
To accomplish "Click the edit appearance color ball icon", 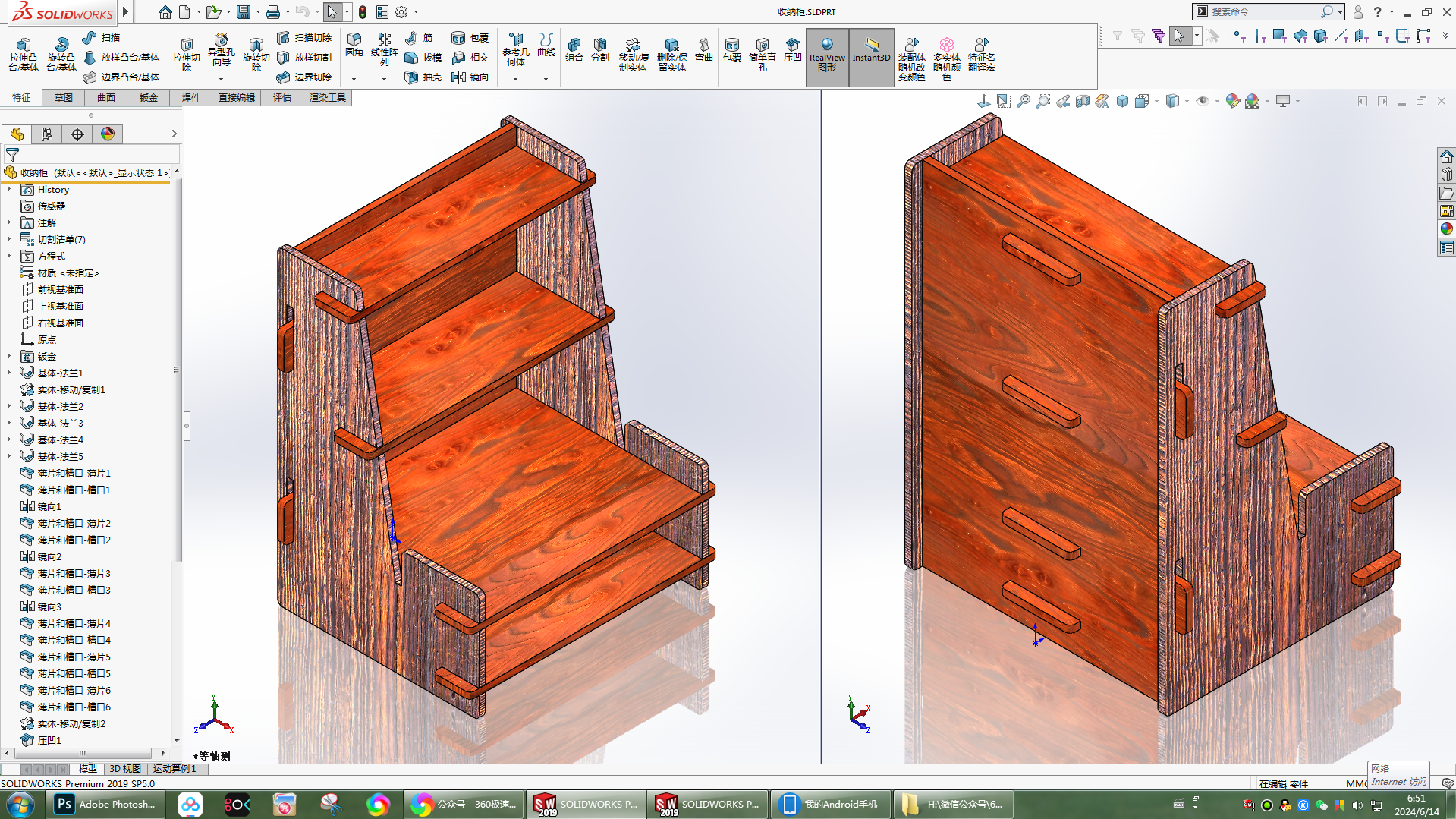I will [x=1232, y=101].
